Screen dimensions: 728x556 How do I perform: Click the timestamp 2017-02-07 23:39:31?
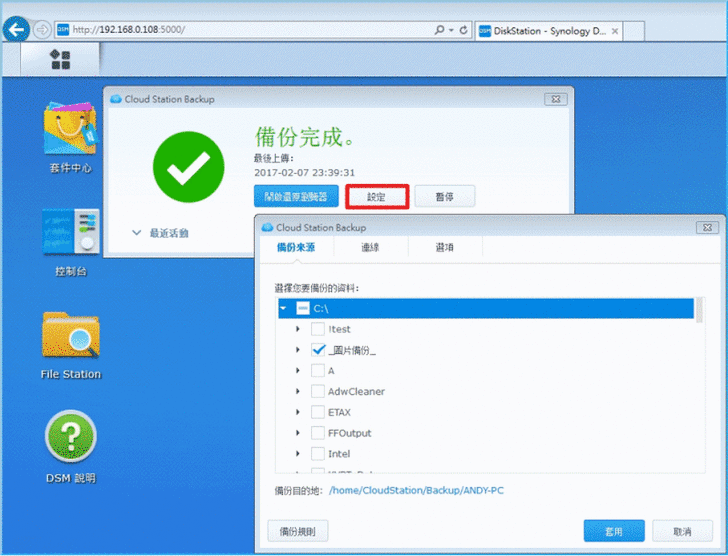[305, 173]
